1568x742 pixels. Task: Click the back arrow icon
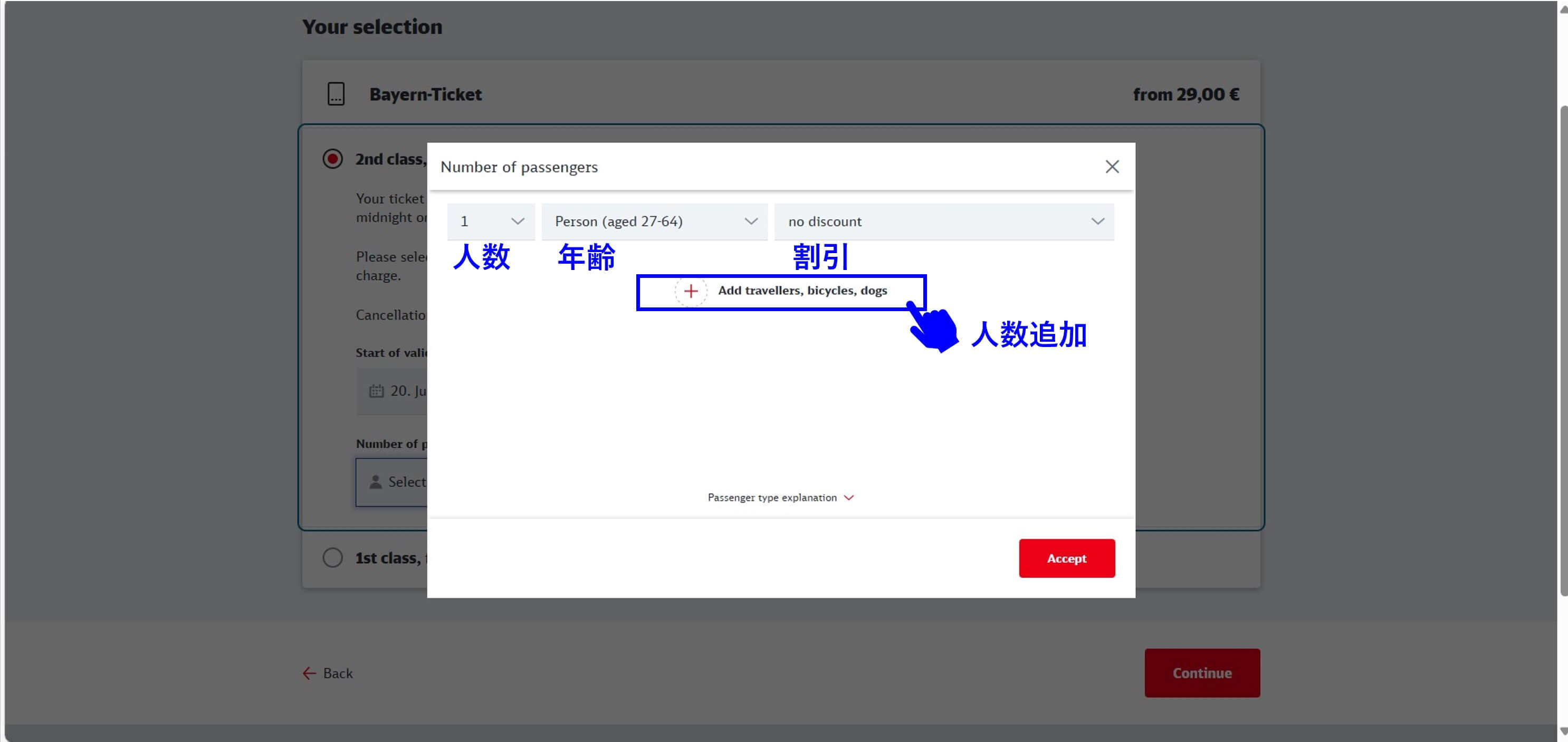coord(309,673)
